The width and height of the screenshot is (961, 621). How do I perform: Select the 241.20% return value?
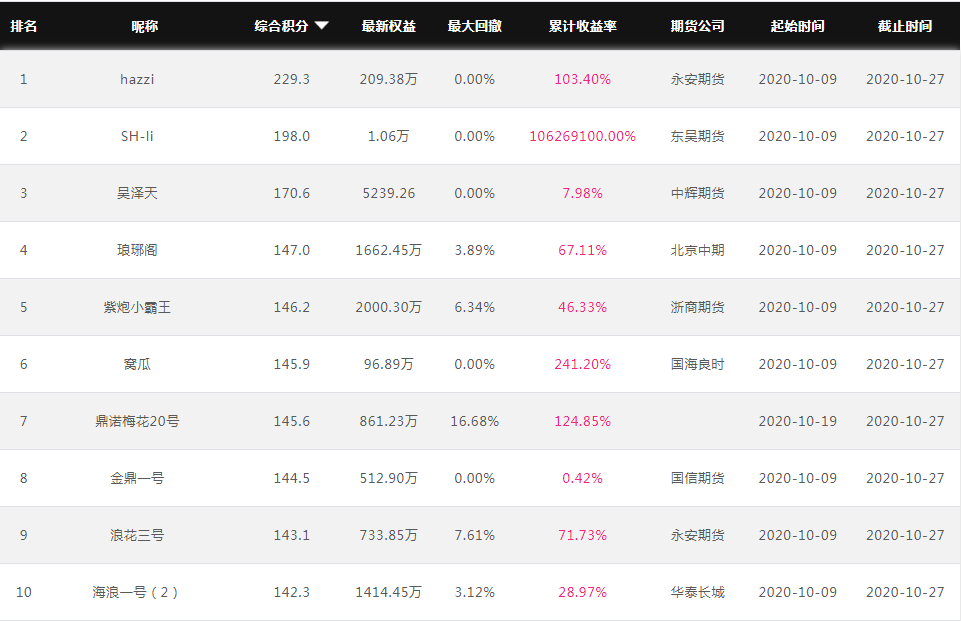[x=582, y=364]
